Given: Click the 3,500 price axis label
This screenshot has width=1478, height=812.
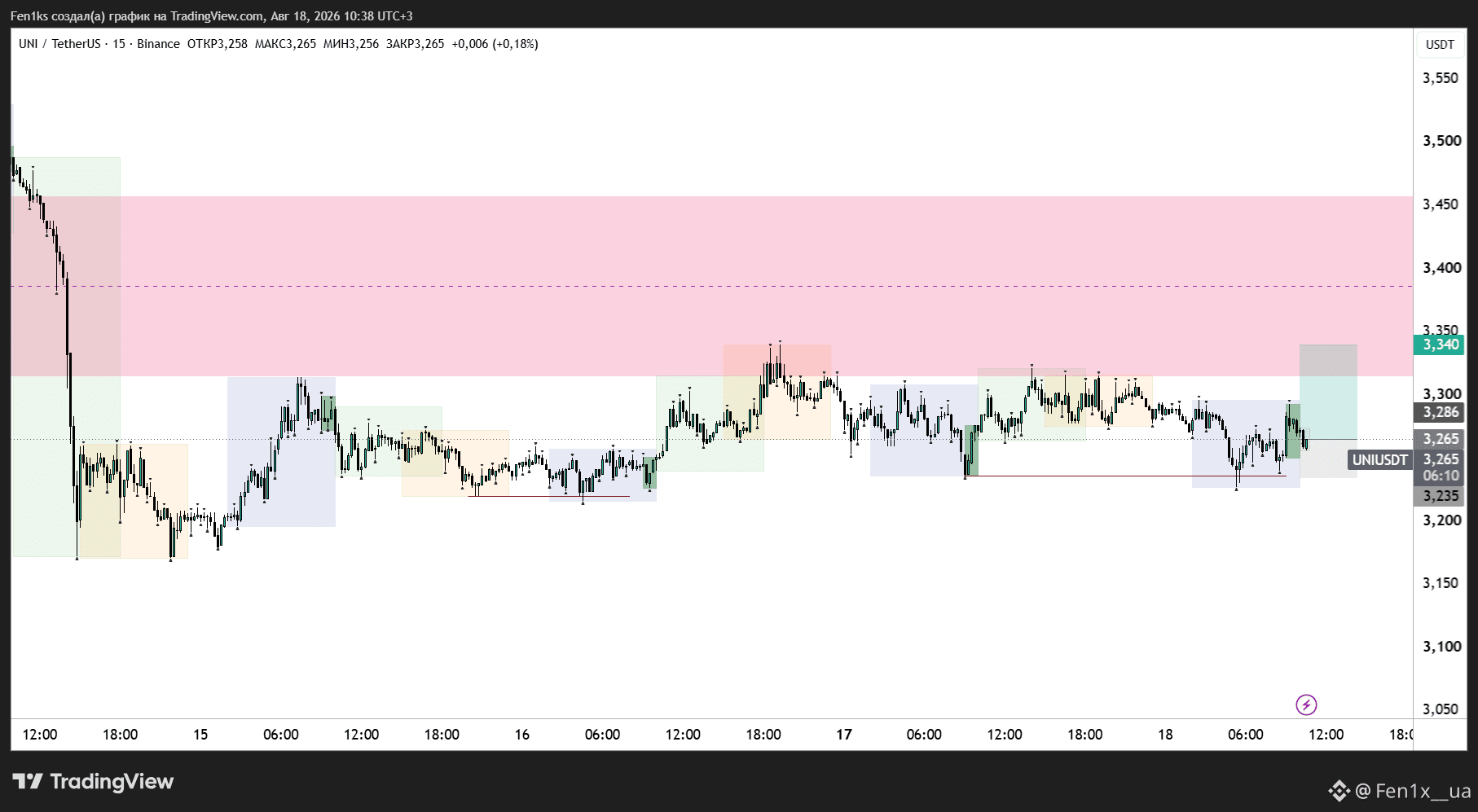Looking at the screenshot, I should [x=1441, y=141].
